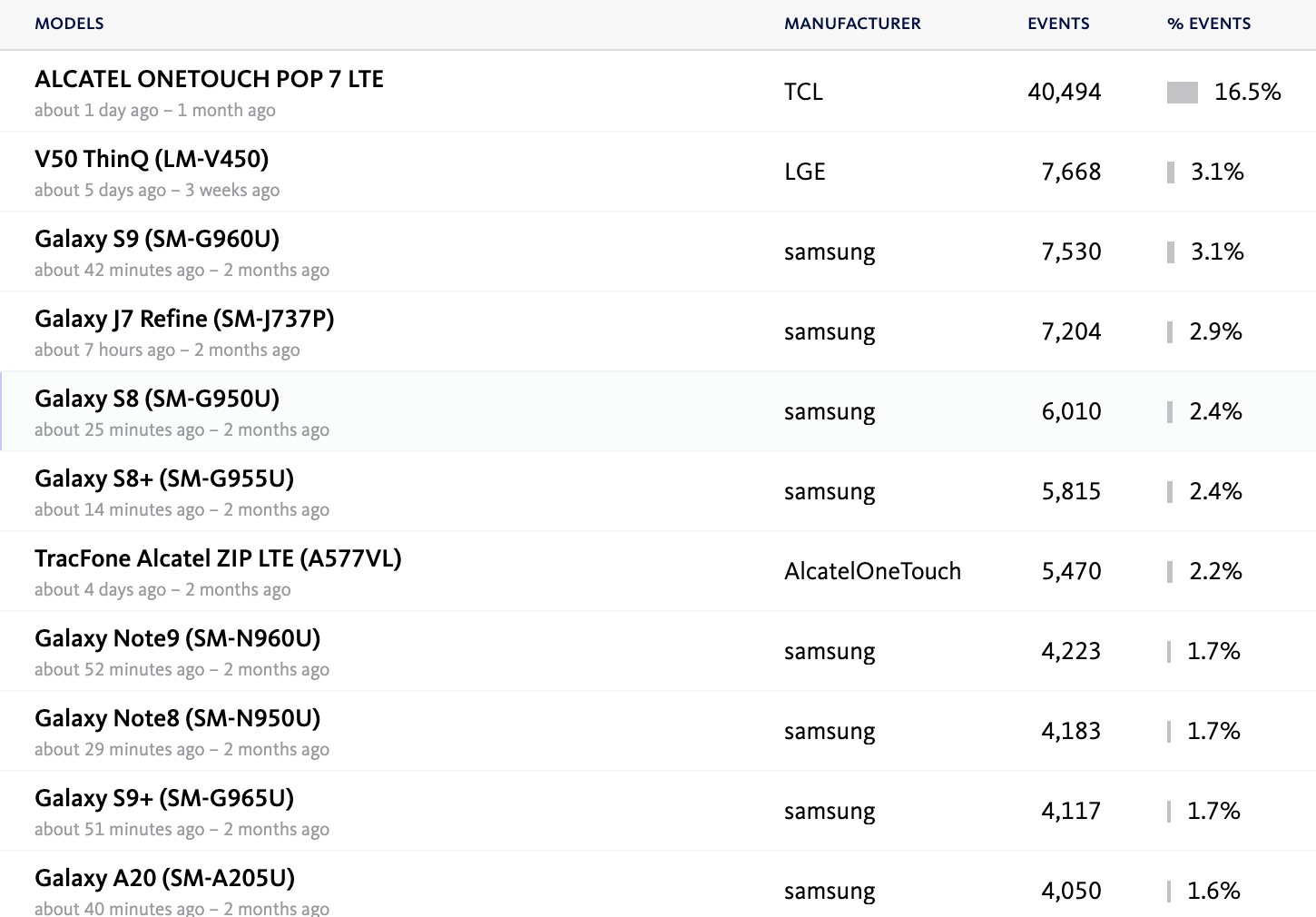This screenshot has width=1316, height=917.
Task: Click the 6,010 events value
Action: pyautogui.click(x=1071, y=411)
